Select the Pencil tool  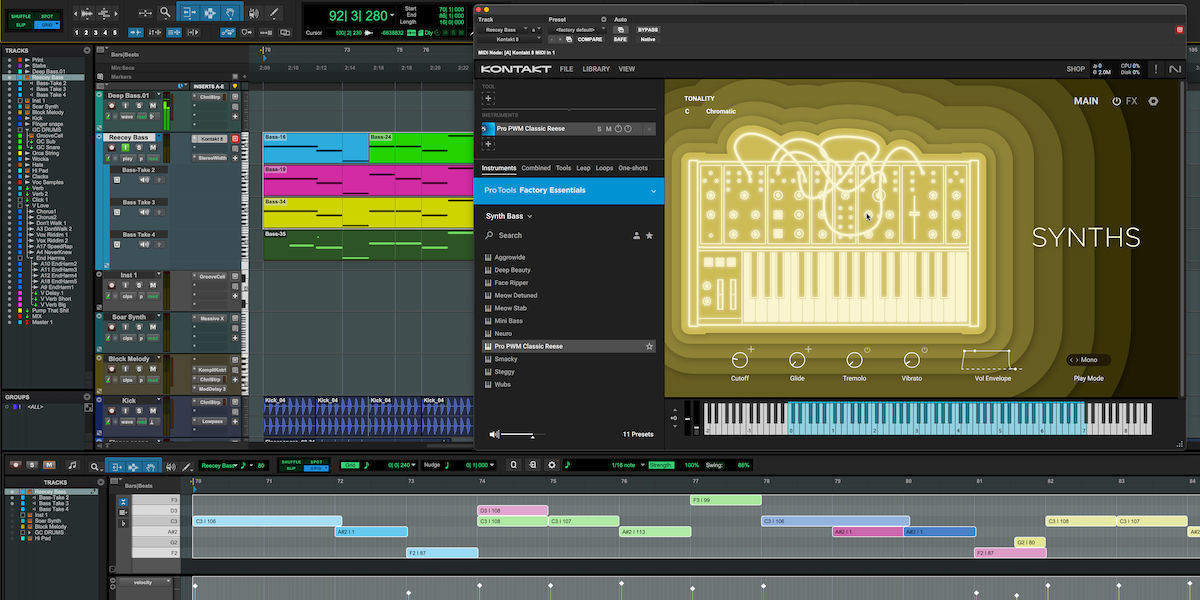273,12
